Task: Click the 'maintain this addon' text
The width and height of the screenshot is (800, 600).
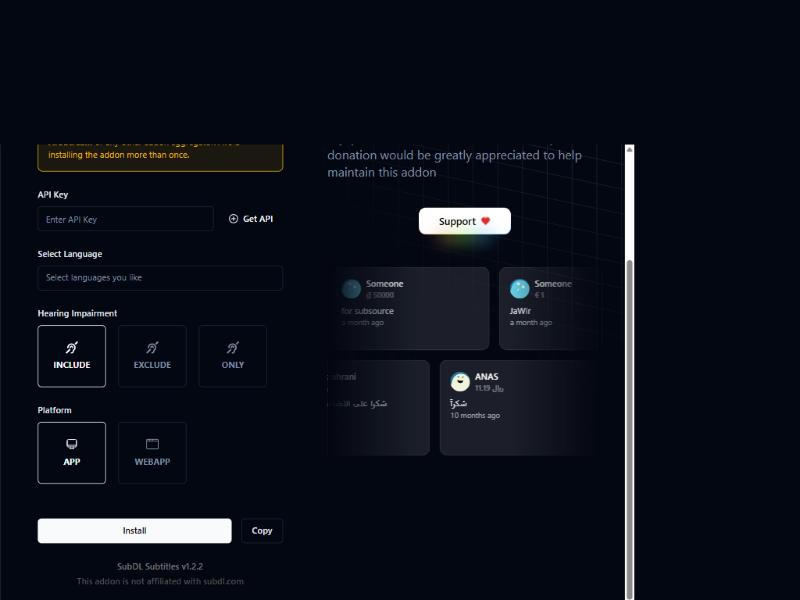Action: point(382,172)
